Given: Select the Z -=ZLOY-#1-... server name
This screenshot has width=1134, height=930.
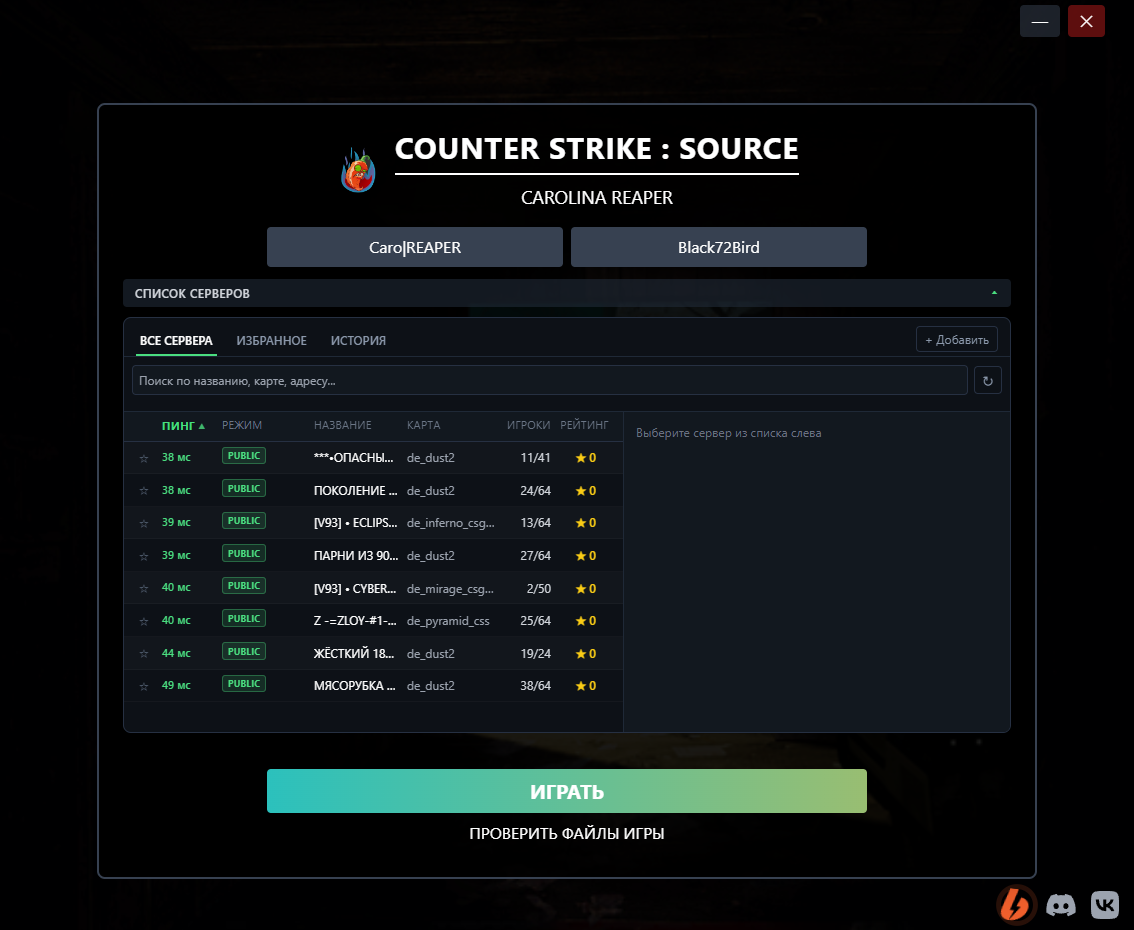Looking at the screenshot, I should tap(355, 620).
